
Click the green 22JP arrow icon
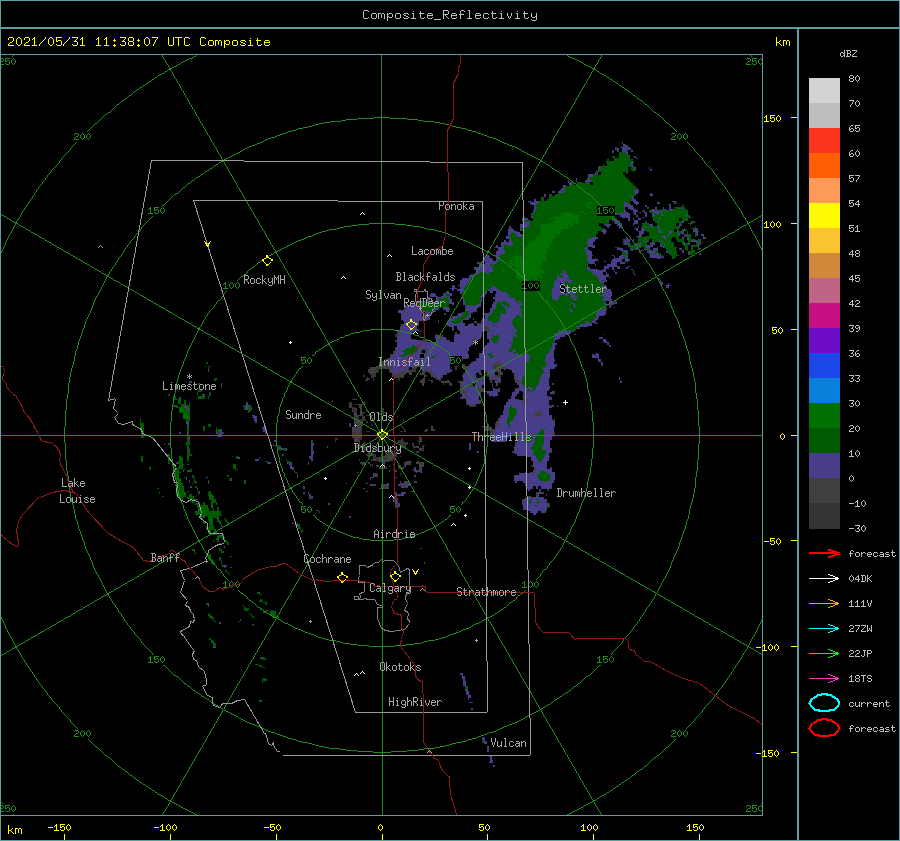coord(824,653)
